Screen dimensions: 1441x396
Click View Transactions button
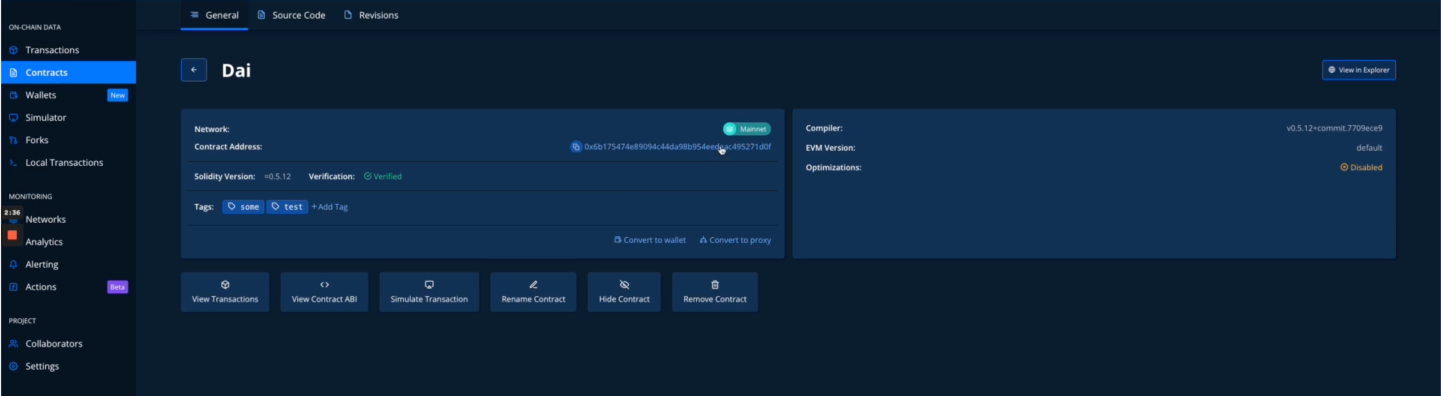point(225,292)
